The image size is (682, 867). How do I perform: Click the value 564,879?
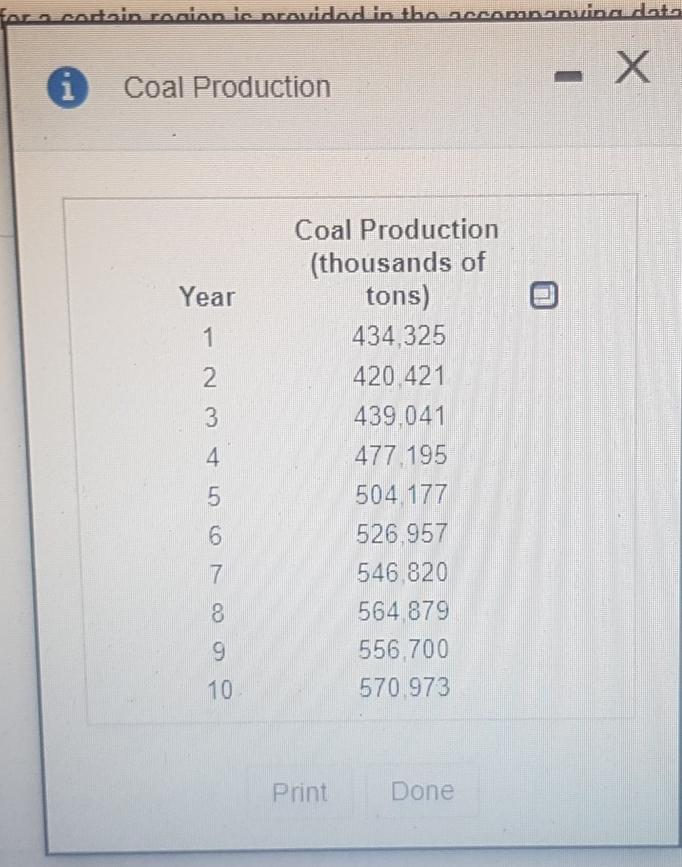403,611
